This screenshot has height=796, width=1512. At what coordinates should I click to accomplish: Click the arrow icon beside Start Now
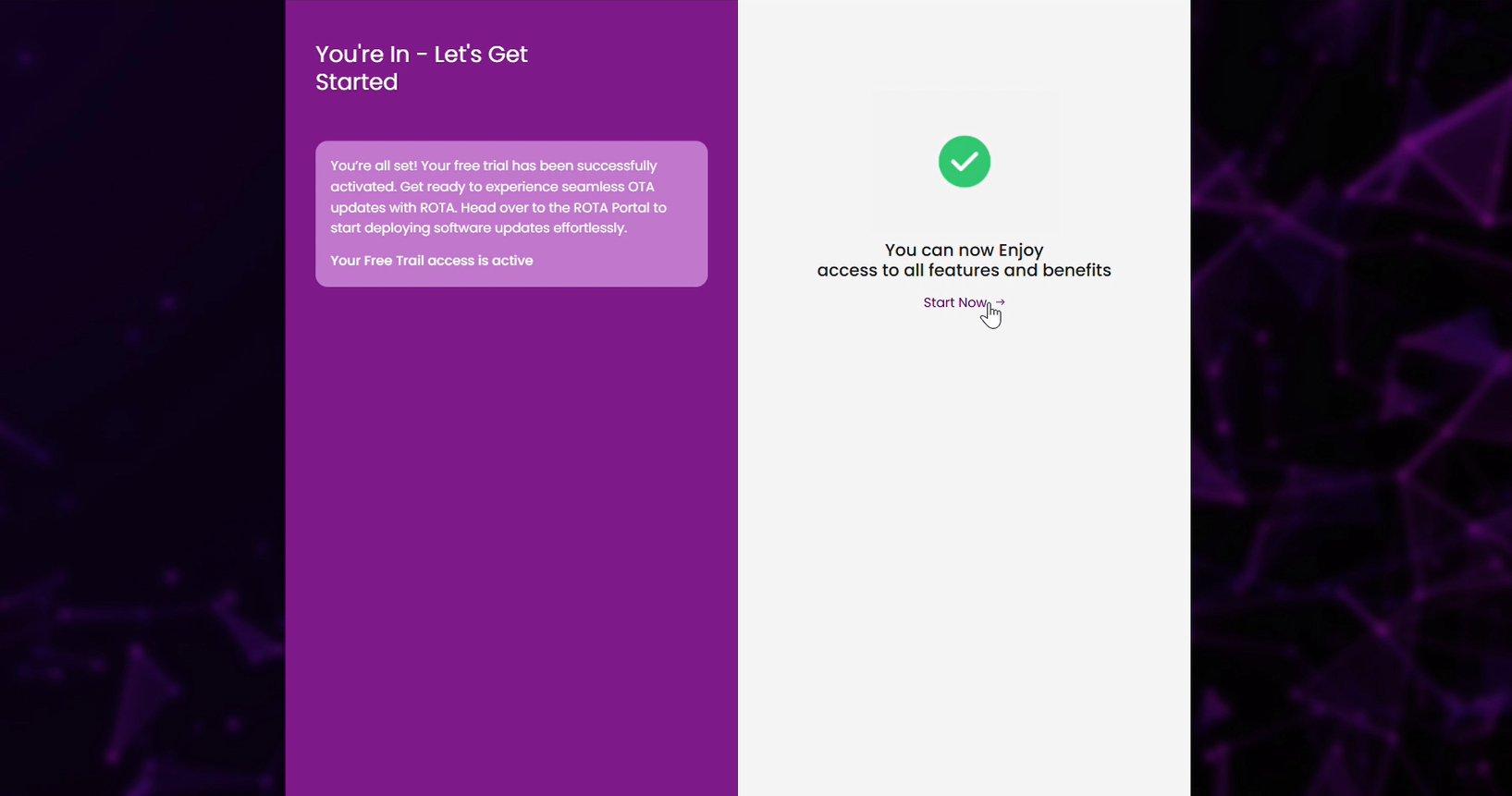(1000, 302)
